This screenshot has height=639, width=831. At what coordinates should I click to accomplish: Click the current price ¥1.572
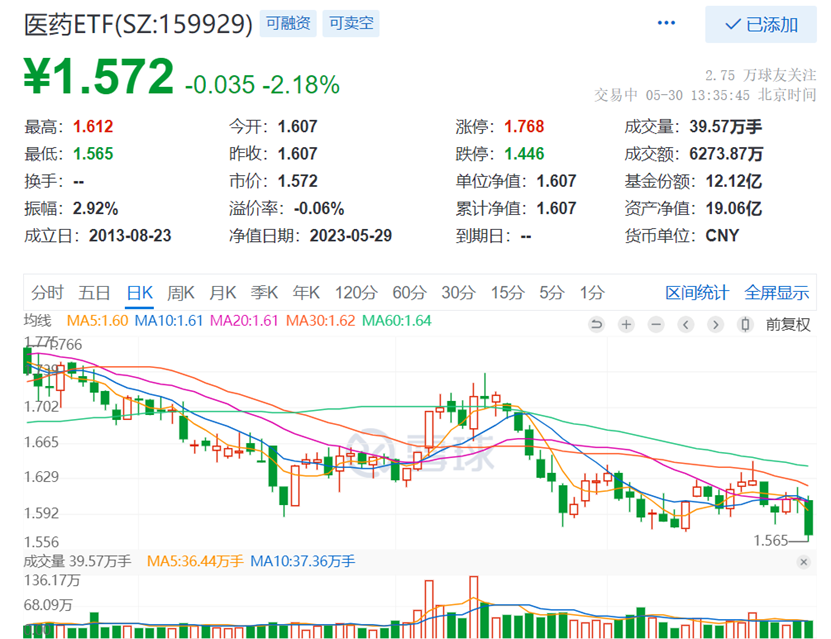point(99,77)
